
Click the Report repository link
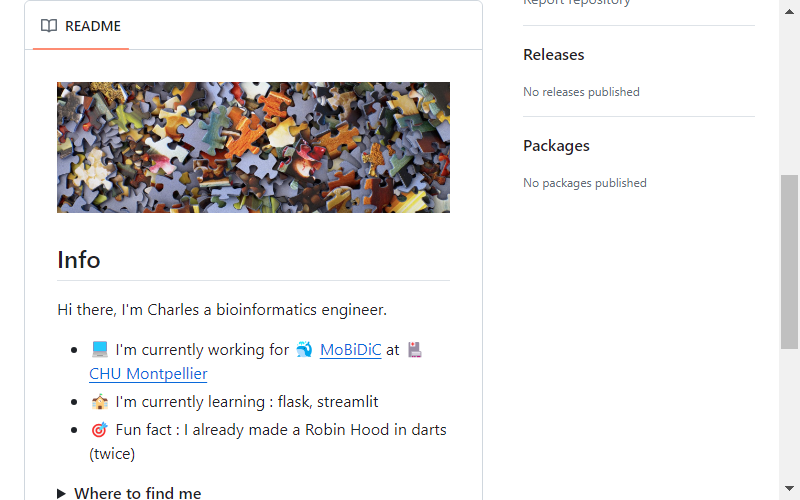(x=577, y=3)
